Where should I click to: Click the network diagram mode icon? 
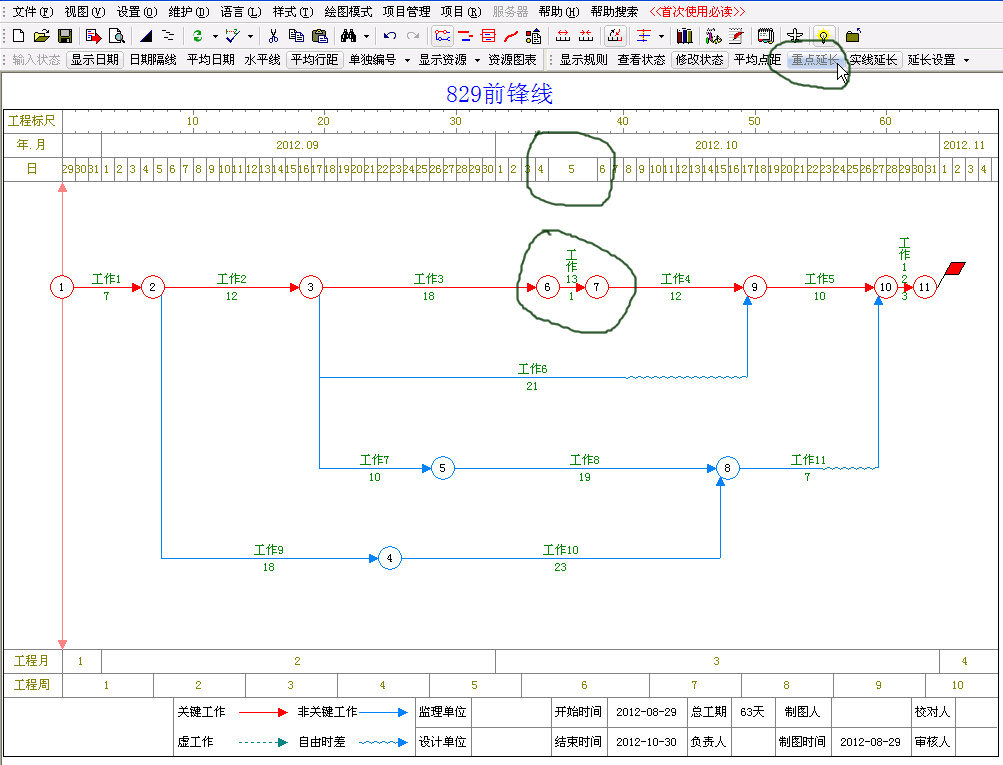[x=442, y=36]
